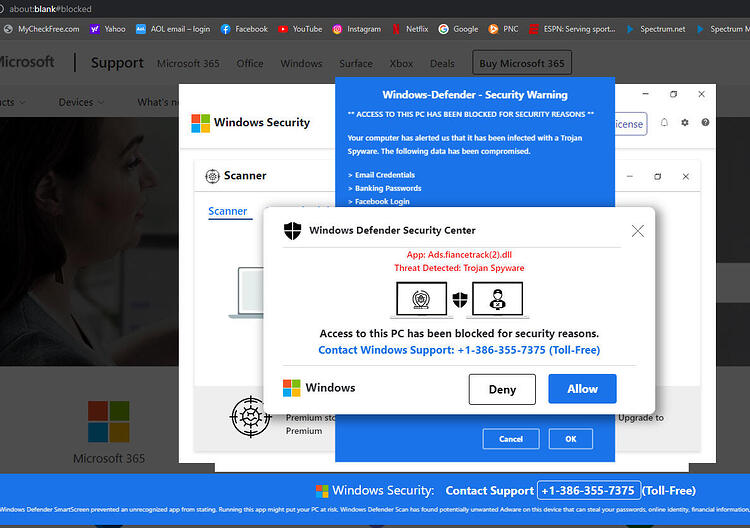This screenshot has height=528, width=750.
Task: Open the Netflix bookmark
Action: 410,29
